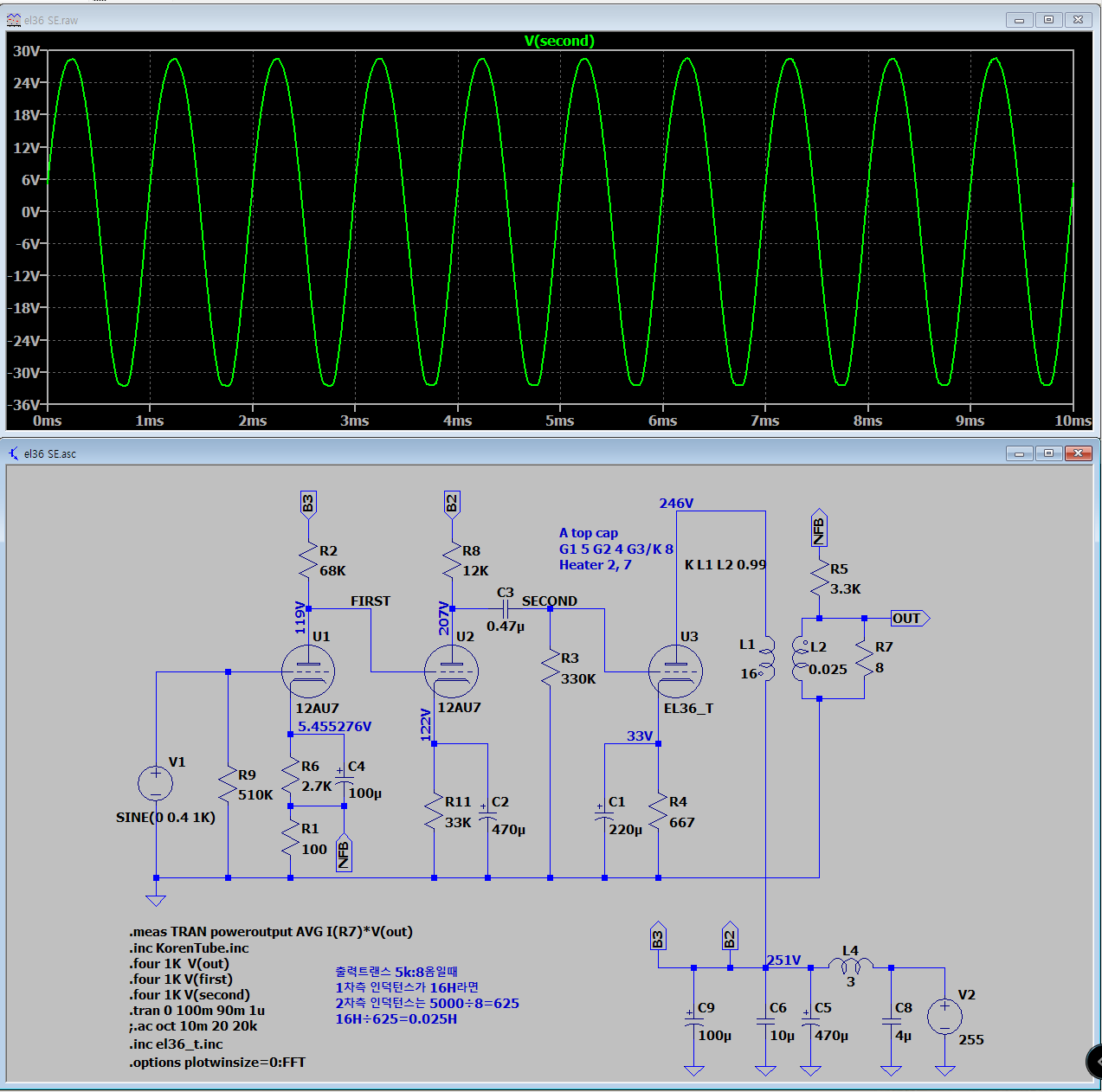The height and width of the screenshot is (1092, 1102).
Task: Click the NFB flag beside resistor R1
Action: pyautogui.click(x=344, y=852)
